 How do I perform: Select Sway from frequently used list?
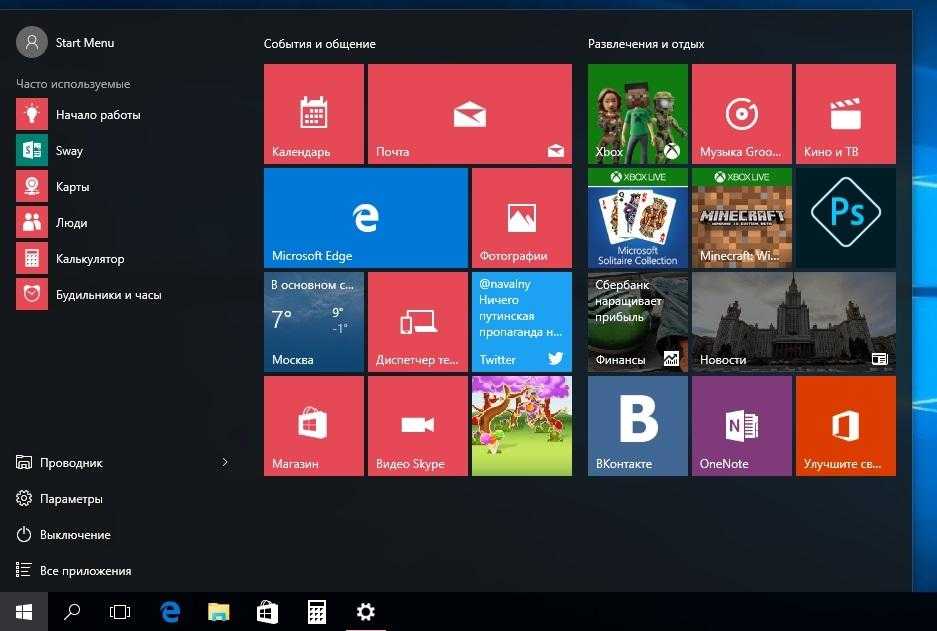pos(69,151)
